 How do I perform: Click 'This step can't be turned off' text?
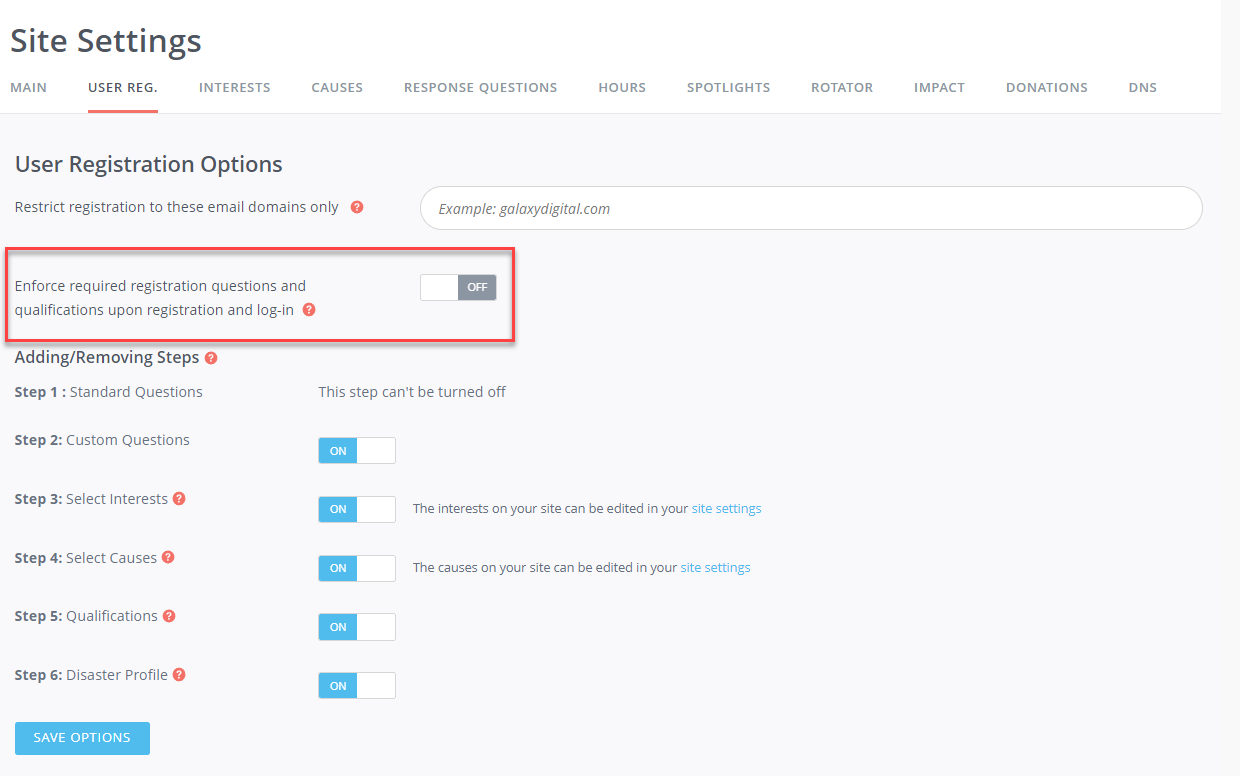point(412,392)
